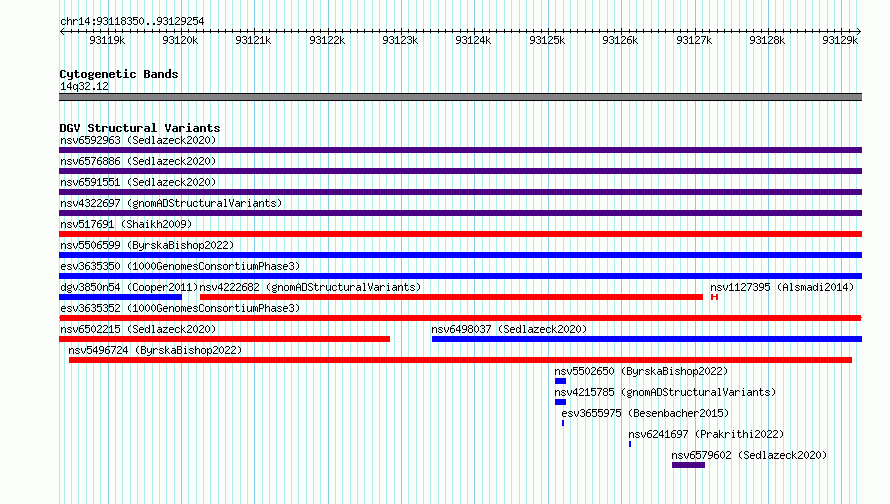Select the purple bar under nsv4322697

(x=460, y=213)
